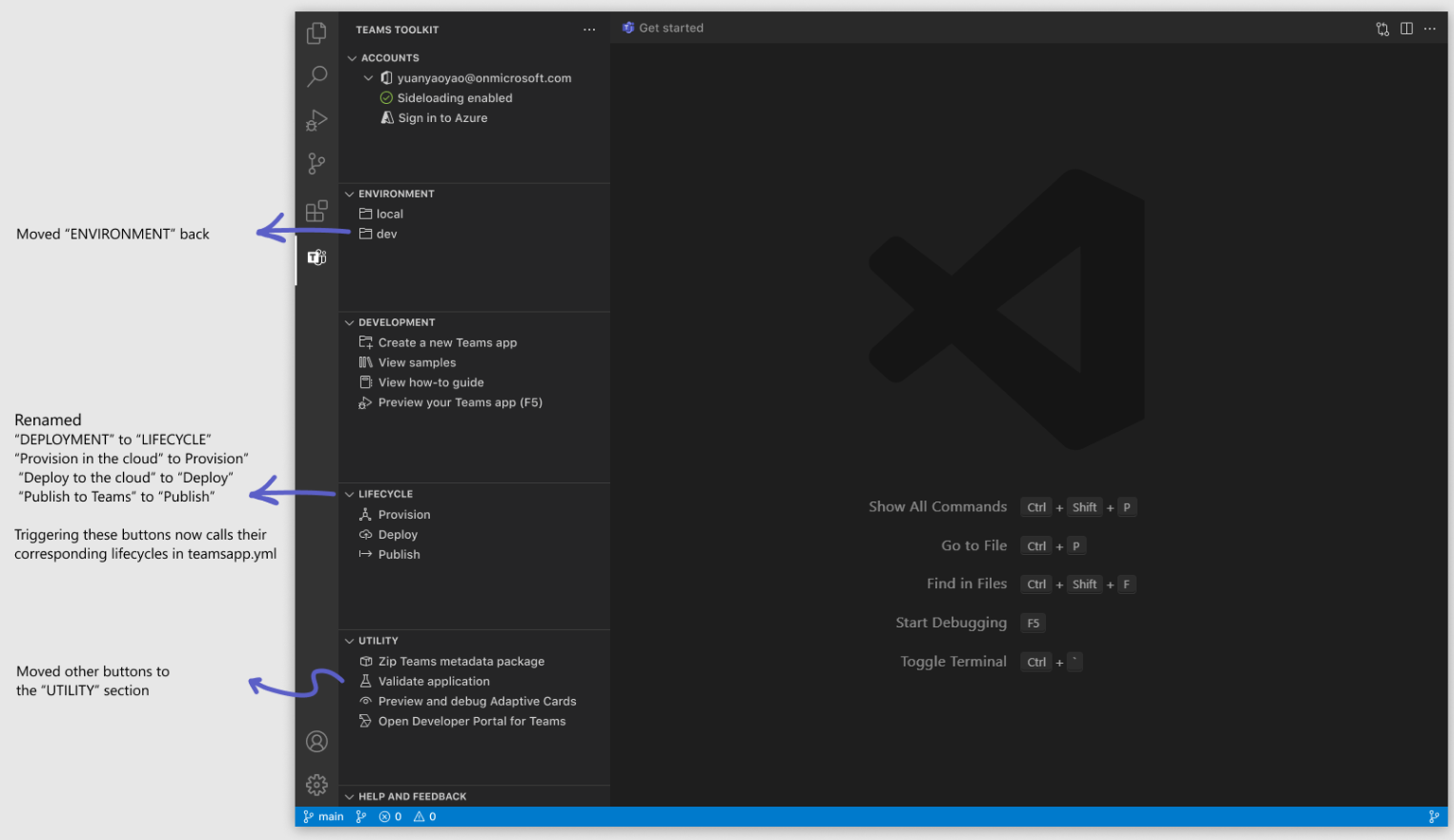The height and width of the screenshot is (840, 1454).
Task: Open the errors count in status bar
Action: pos(390,816)
